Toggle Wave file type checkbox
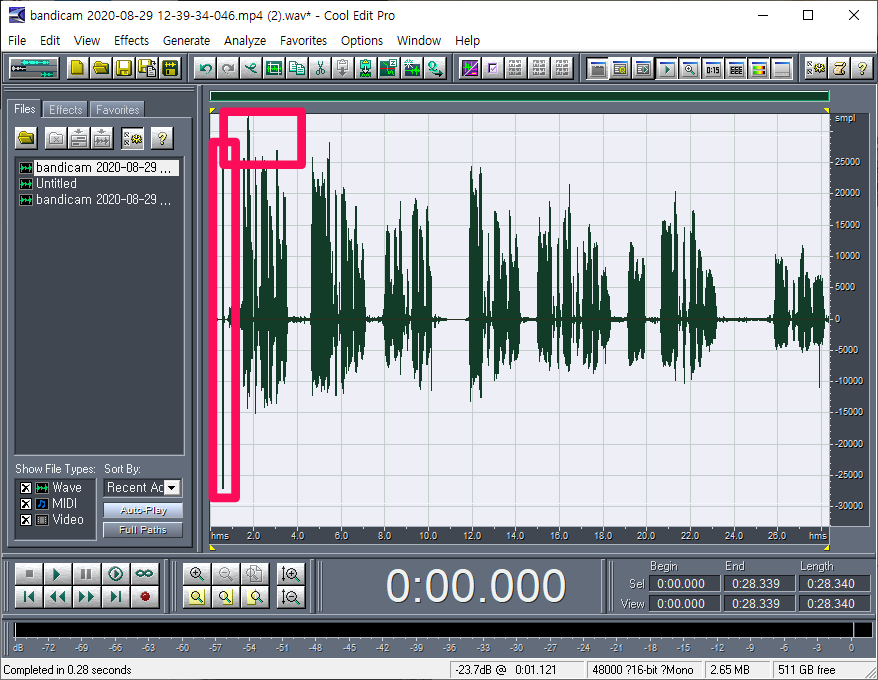The width and height of the screenshot is (878, 680). pyautogui.click(x=26, y=488)
